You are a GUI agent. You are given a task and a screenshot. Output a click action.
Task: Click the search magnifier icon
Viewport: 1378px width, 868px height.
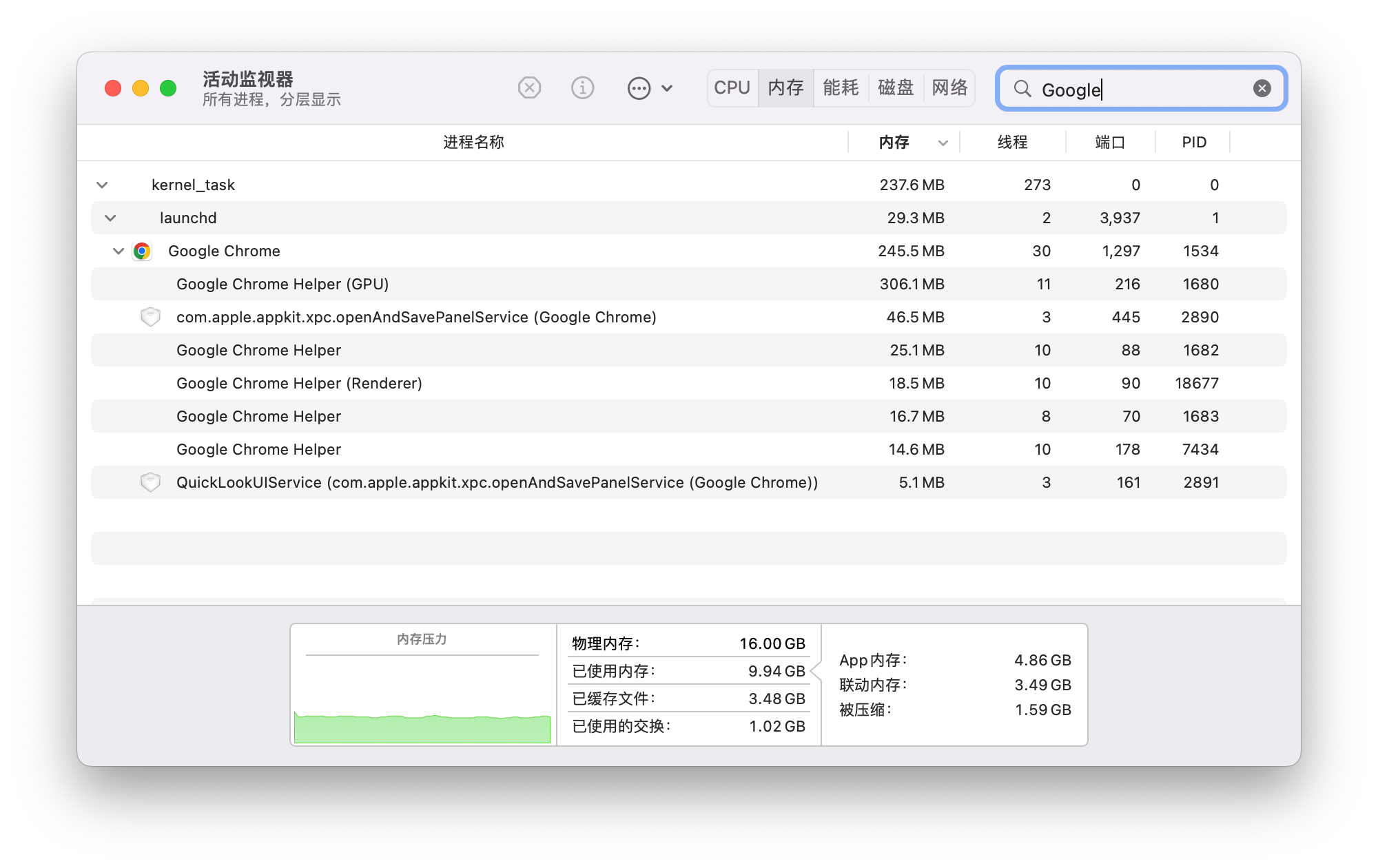[1022, 89]
